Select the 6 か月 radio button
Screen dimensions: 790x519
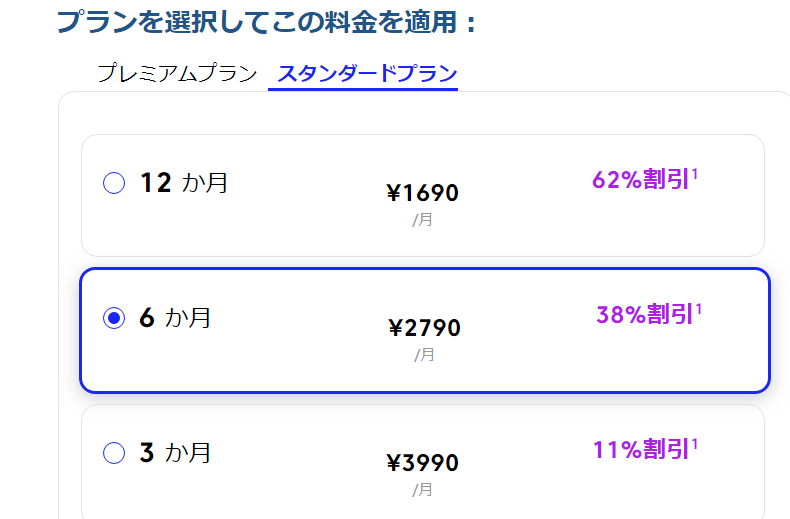tap(114, 318)
